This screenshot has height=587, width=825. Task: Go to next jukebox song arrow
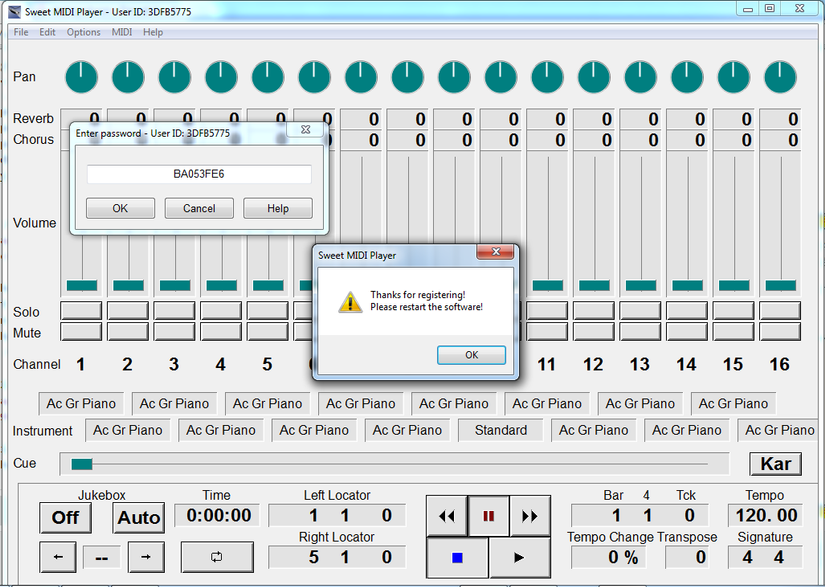tap(146, 556)
